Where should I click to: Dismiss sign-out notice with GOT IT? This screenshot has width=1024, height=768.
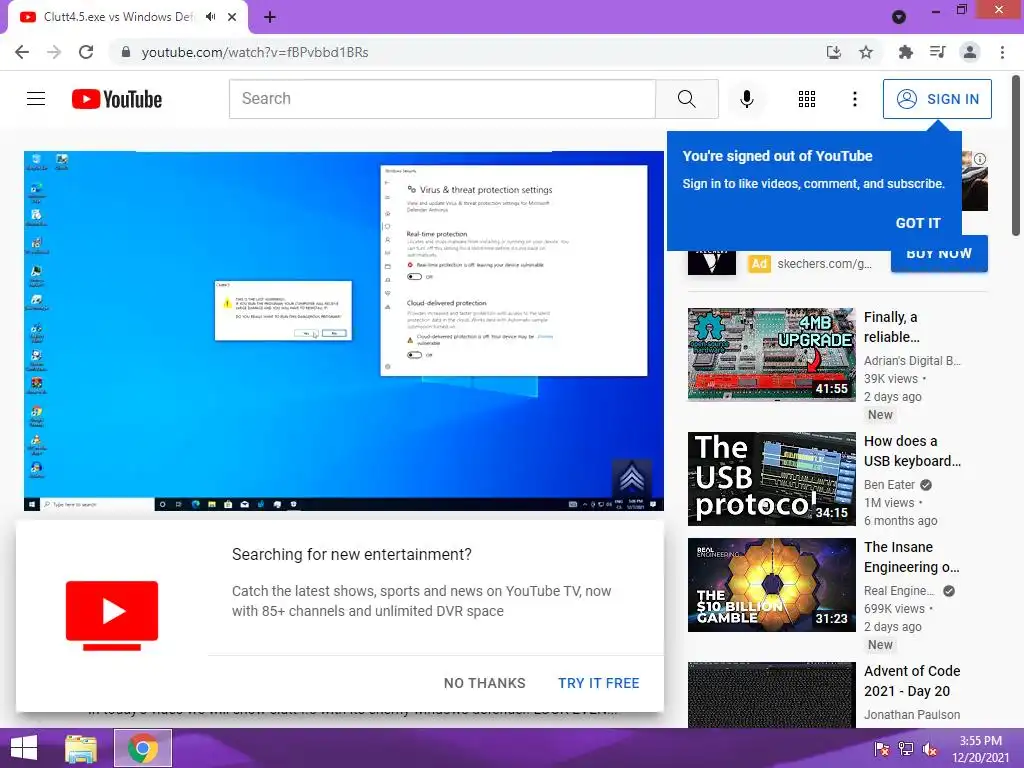coord(918,223)
